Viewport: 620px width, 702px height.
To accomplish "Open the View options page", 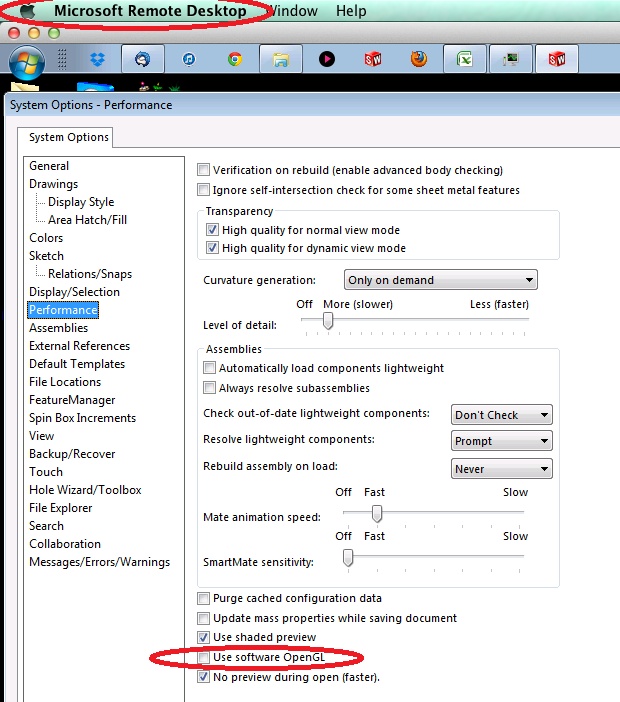I will [x=41, y=436].
